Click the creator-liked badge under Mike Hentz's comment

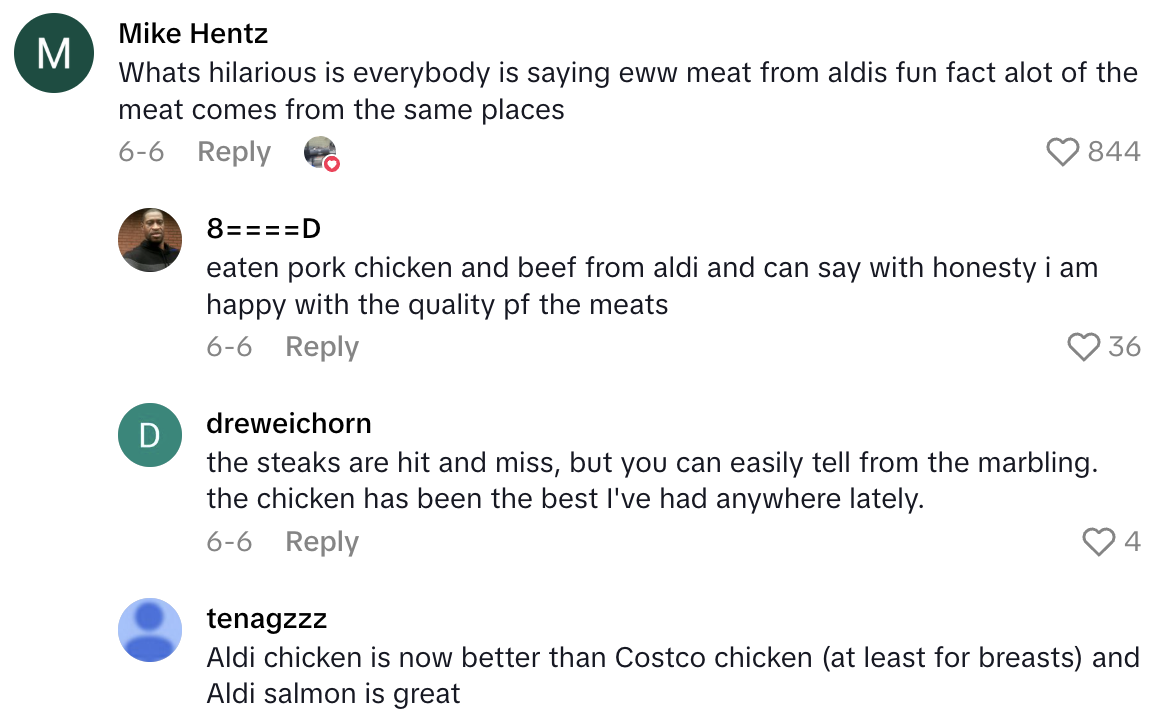(x=321, y=153)
